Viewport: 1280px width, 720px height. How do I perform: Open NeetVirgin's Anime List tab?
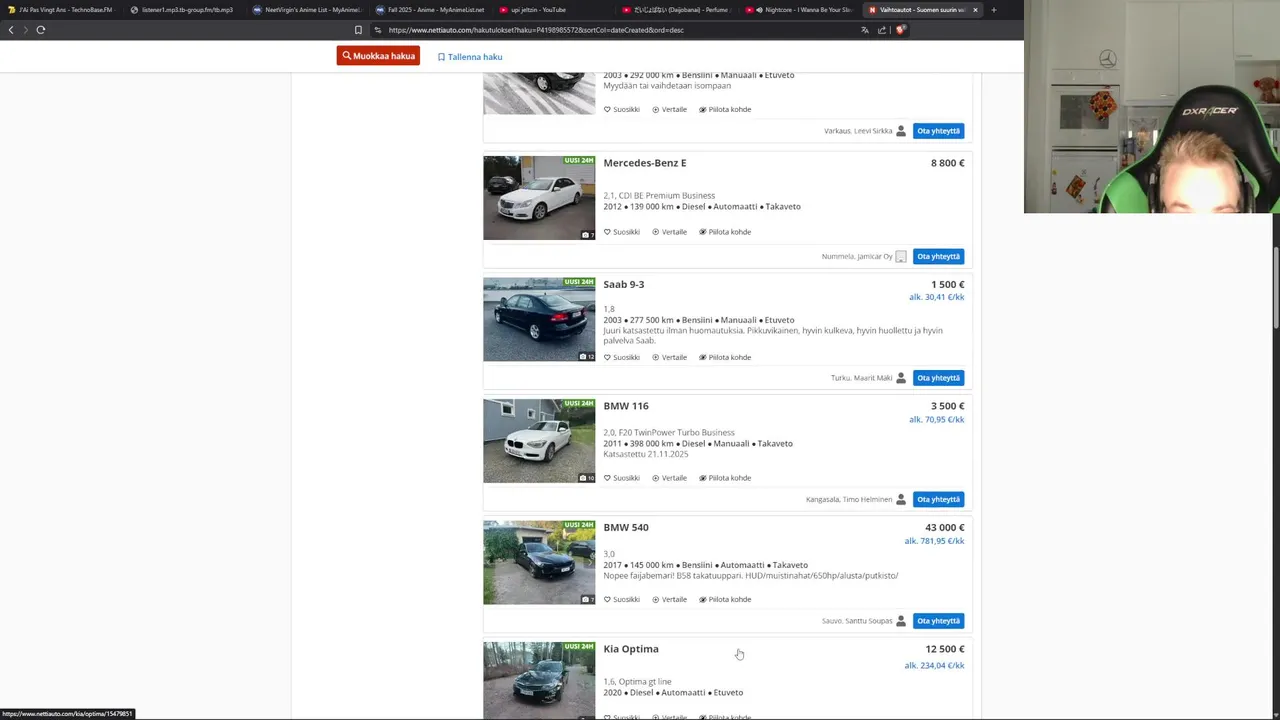pyautogui.click(x=306, y=10)
